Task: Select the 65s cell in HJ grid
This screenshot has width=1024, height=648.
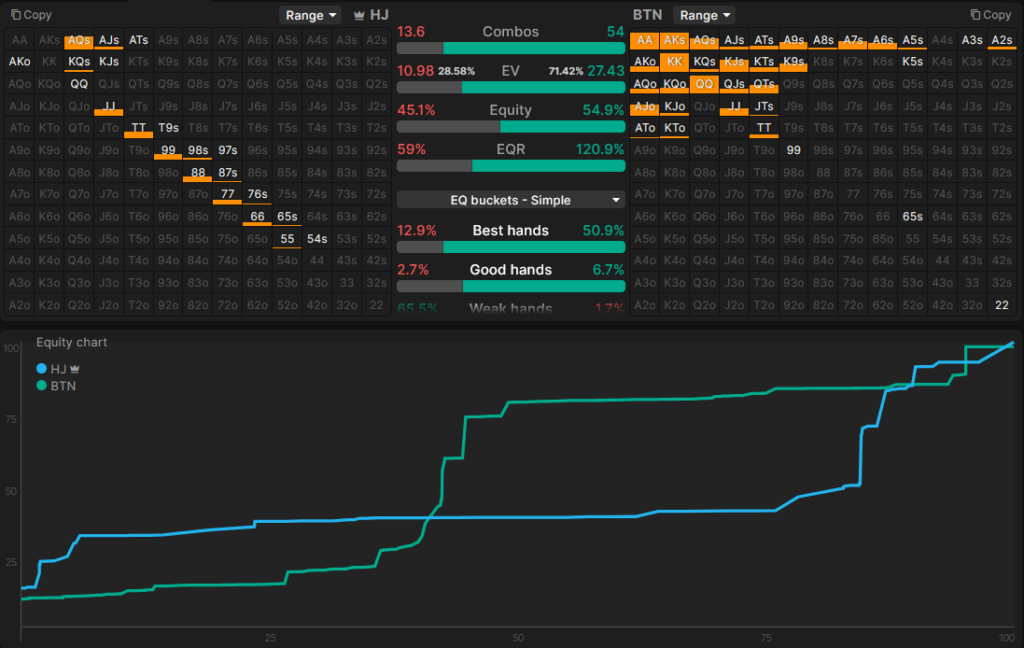Action: click(x=287, y=216)
